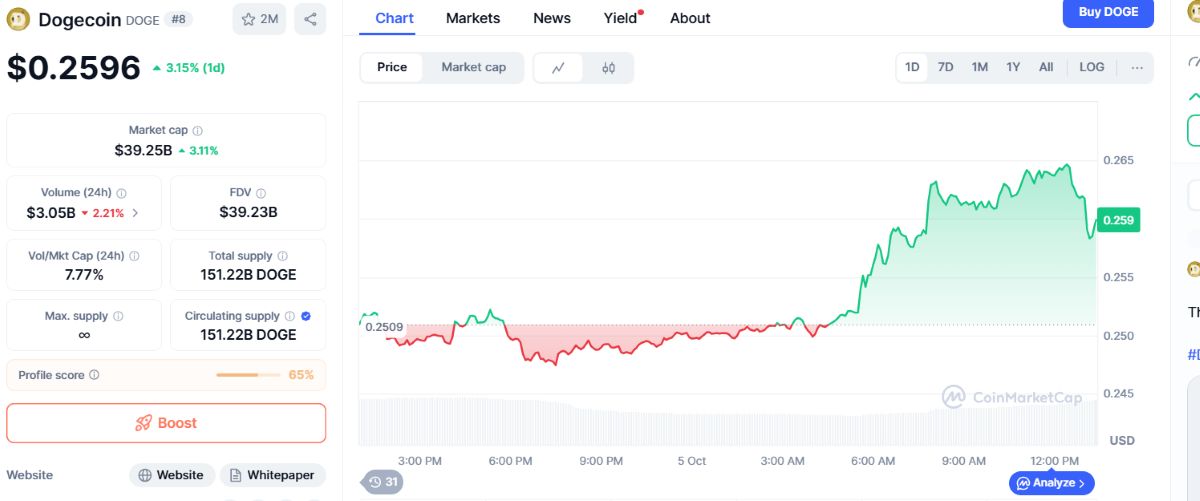Toggle chart to Market cap view
1200x501 pixels.
click(473, 67)
